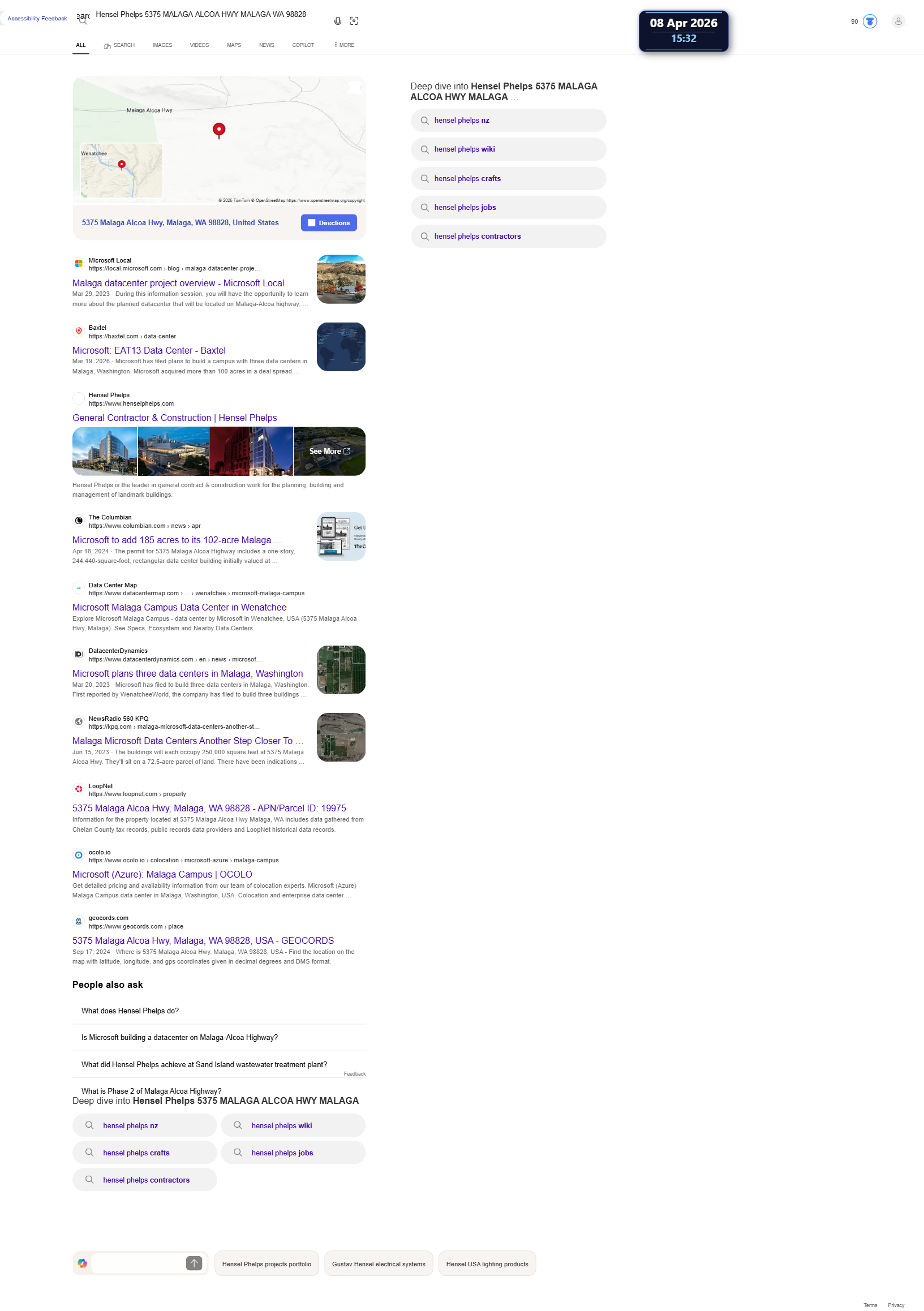
Task: Click the user profile avatar icon
Action: pos(898,22)
